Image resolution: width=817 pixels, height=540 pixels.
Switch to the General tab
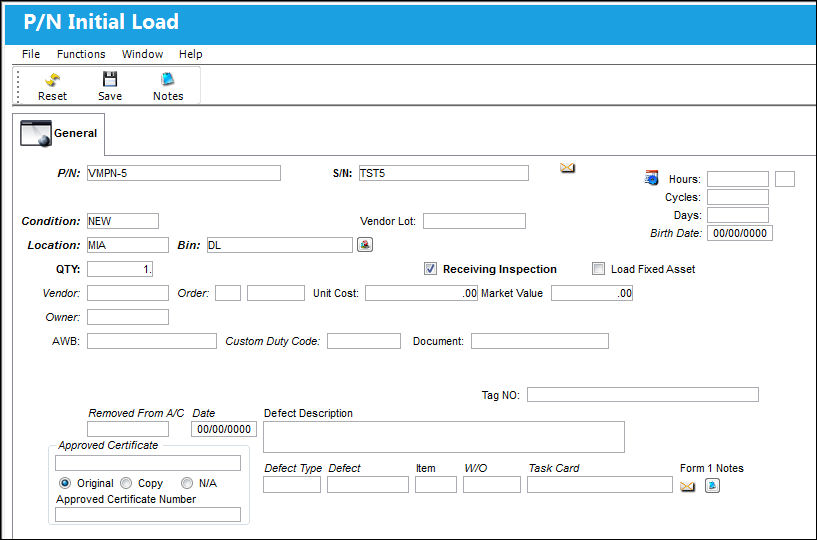click(58, 133)
